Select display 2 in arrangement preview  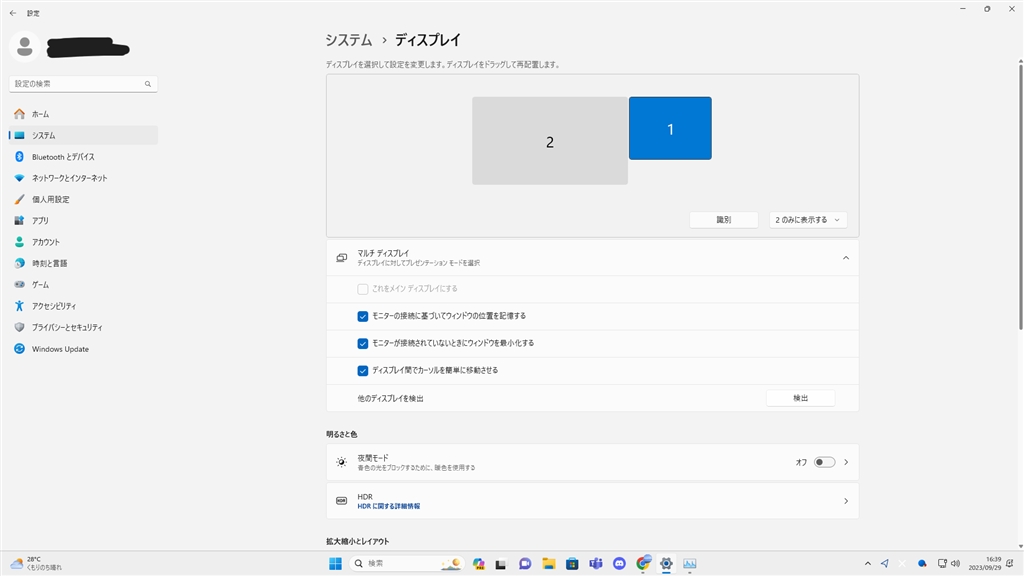click(x=549, y=141)
